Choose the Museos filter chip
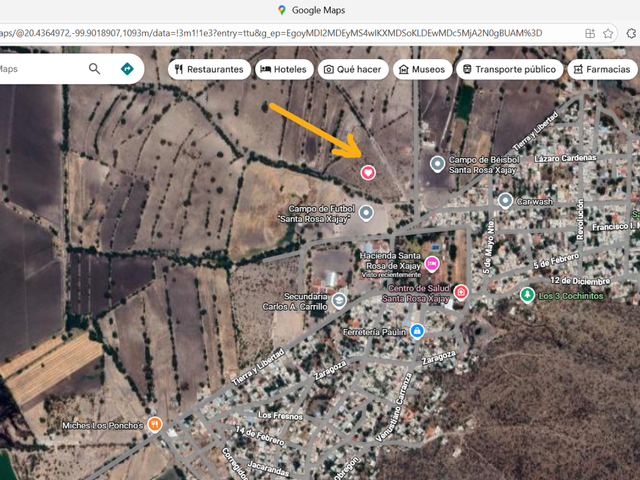 (422, 69)
